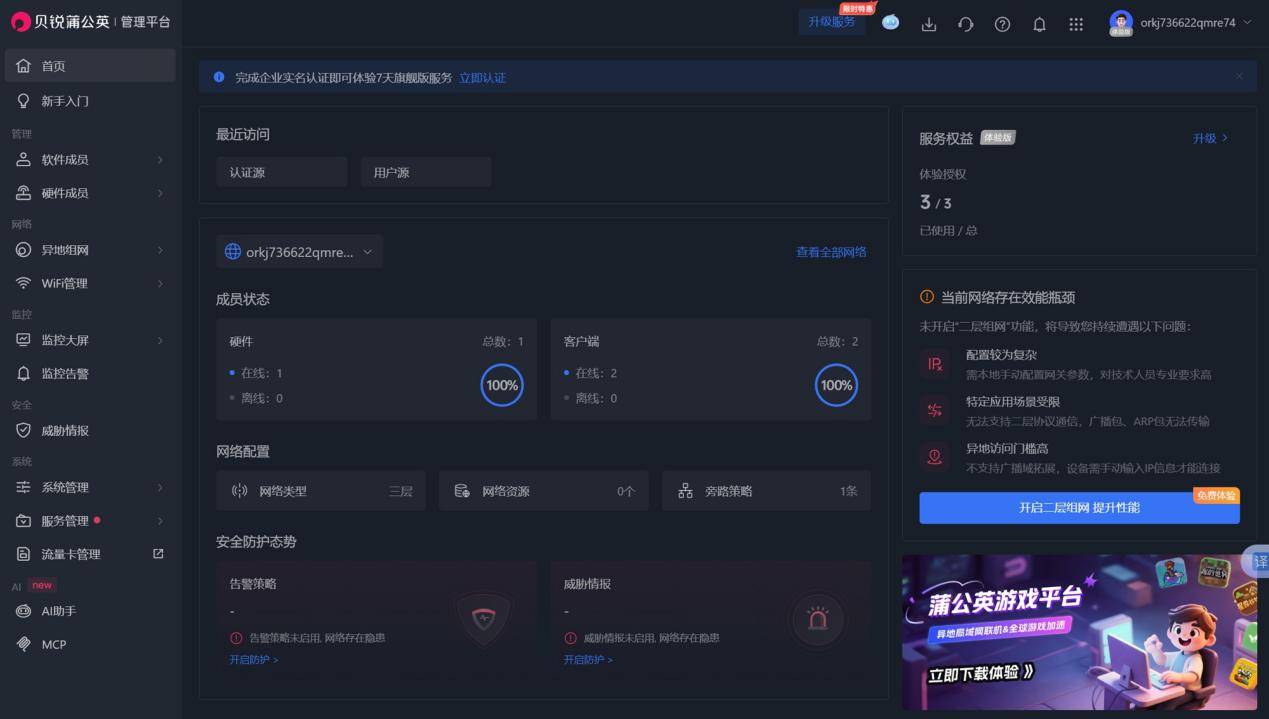Click the 升级服务 button in header

click(832, 22)
